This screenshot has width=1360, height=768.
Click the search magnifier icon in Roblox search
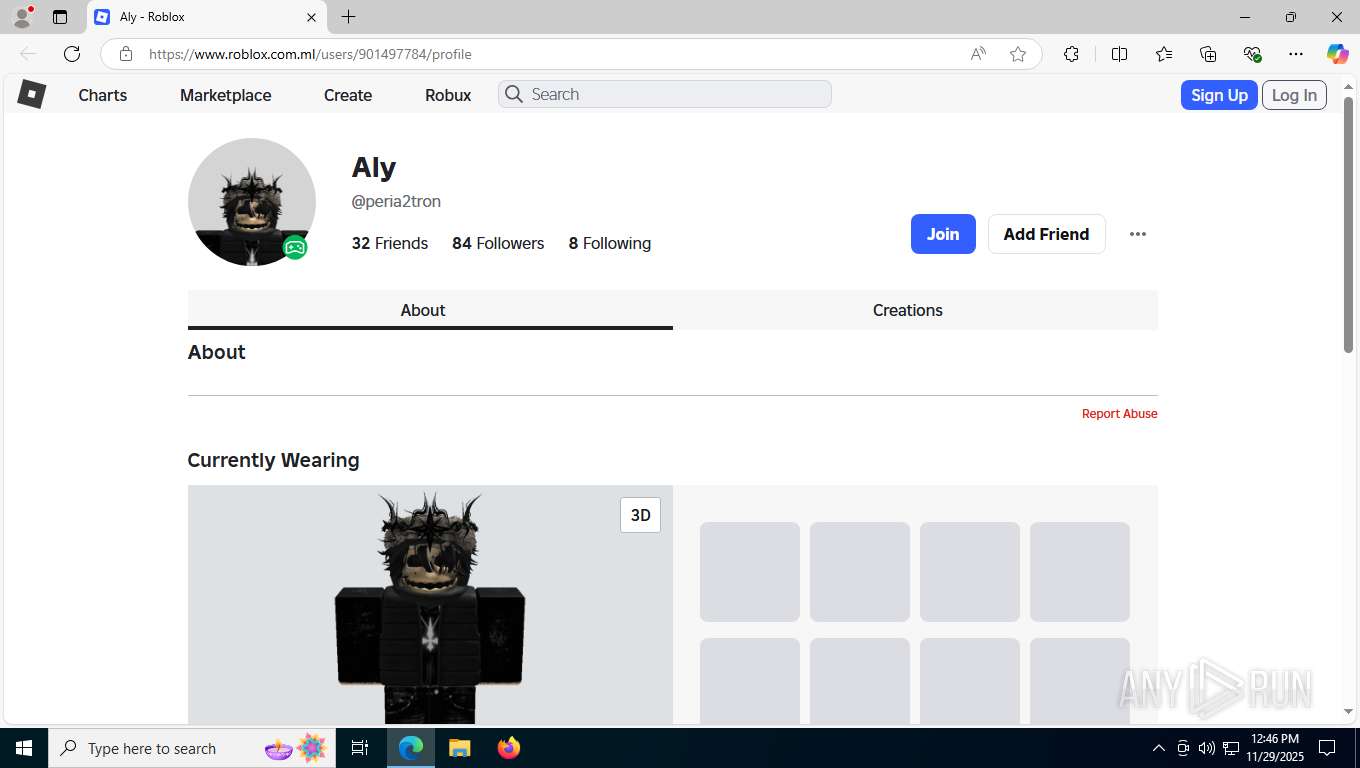(514, 94)
